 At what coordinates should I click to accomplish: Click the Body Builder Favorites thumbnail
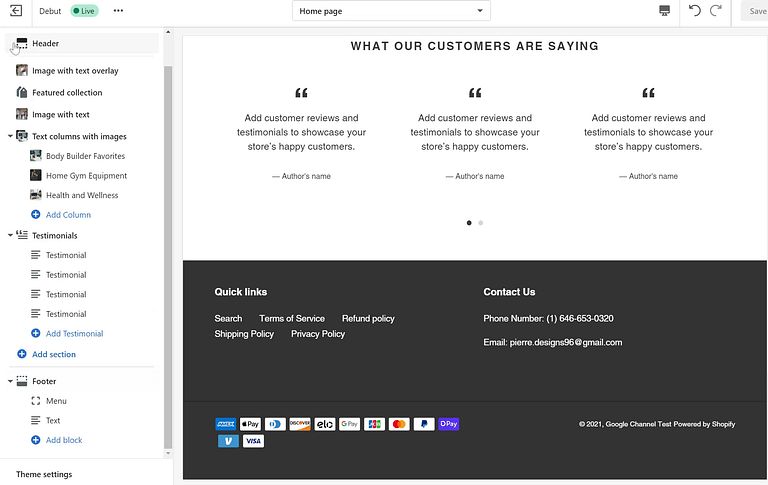pos(36,156)
